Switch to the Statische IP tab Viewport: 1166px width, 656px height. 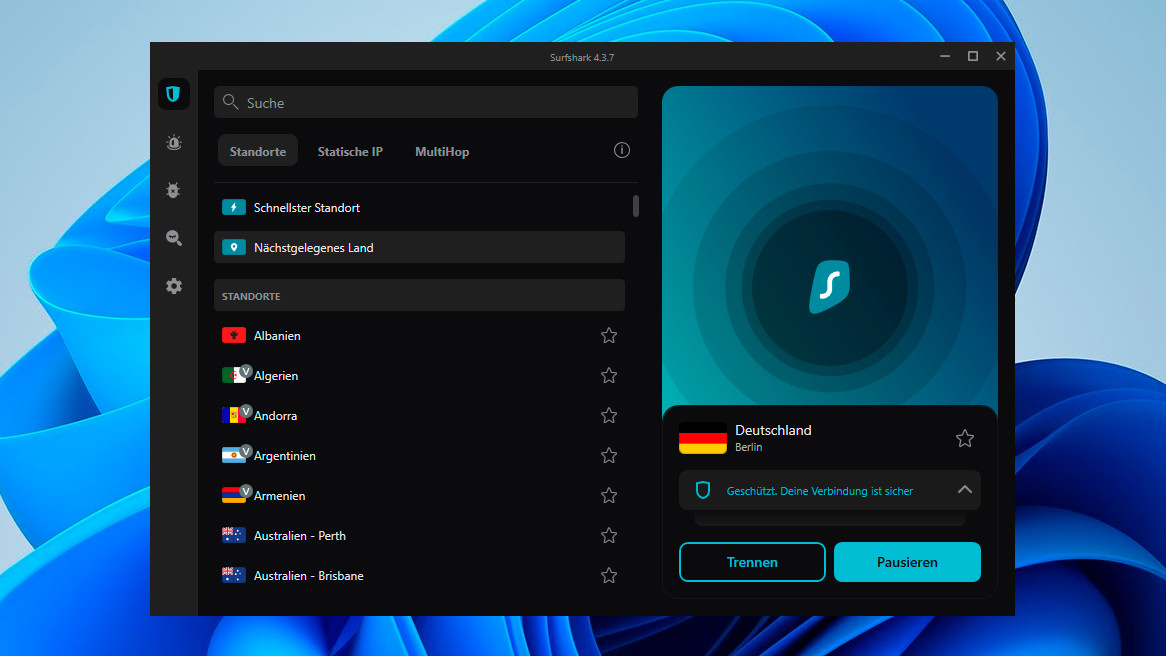350,151
